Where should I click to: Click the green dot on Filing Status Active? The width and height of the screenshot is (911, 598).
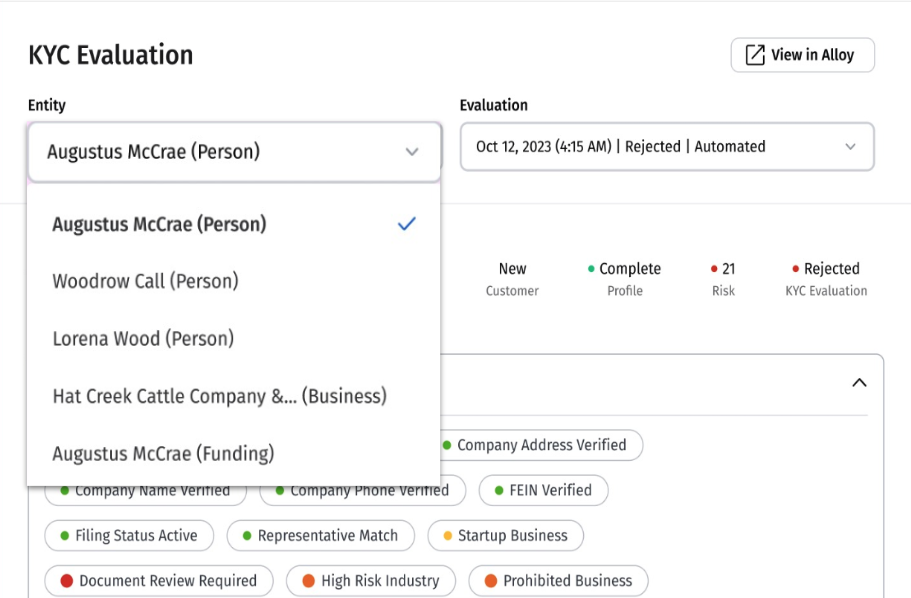64,536
